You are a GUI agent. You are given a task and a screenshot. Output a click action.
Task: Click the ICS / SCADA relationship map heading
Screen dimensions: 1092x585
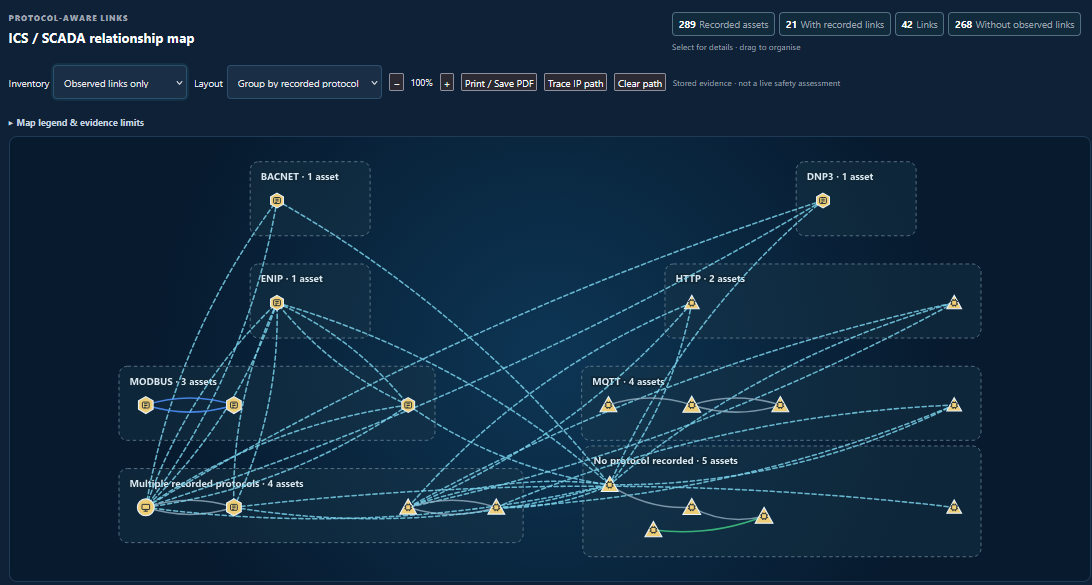click(x=102, y=38)
